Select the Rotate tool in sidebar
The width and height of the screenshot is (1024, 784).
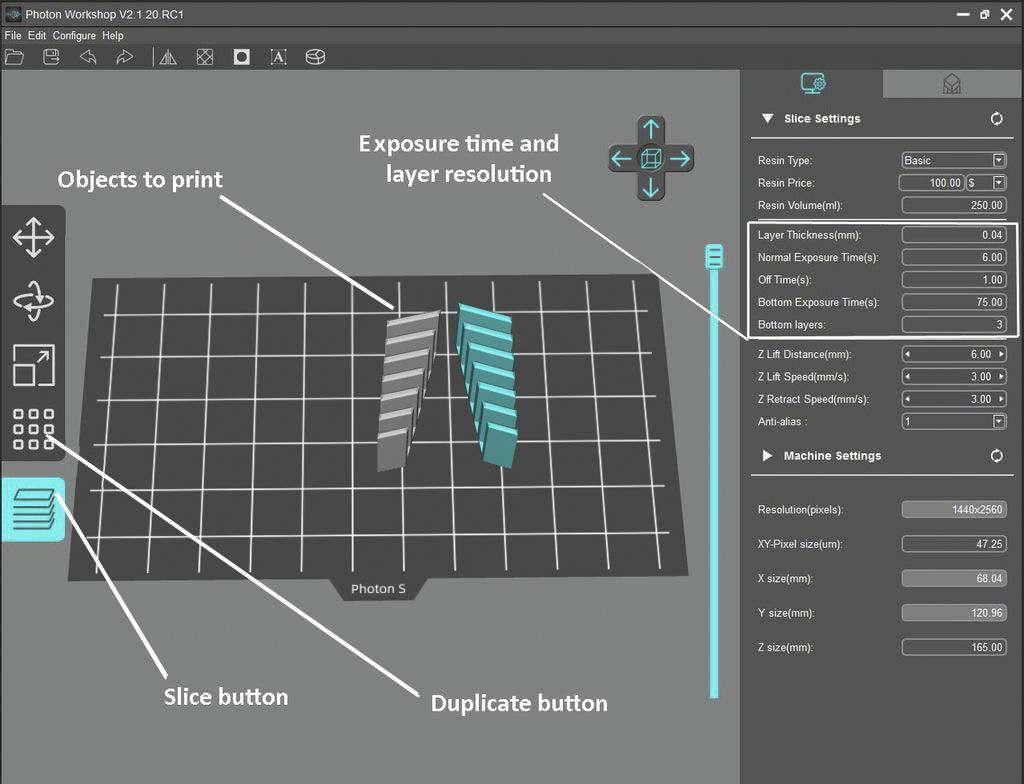33,301
